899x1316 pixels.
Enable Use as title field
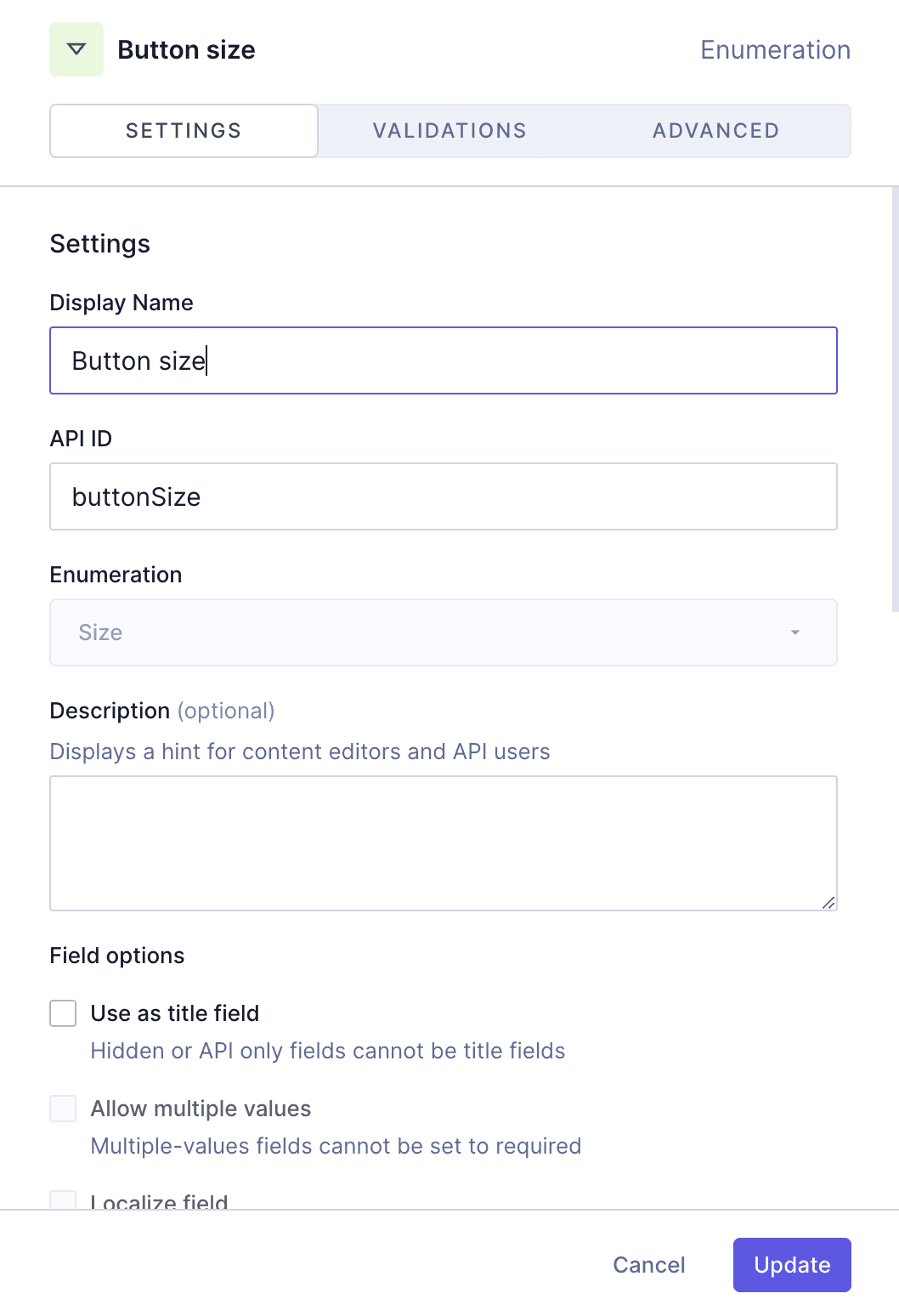pyautogui.click(x=63, y=1013)
